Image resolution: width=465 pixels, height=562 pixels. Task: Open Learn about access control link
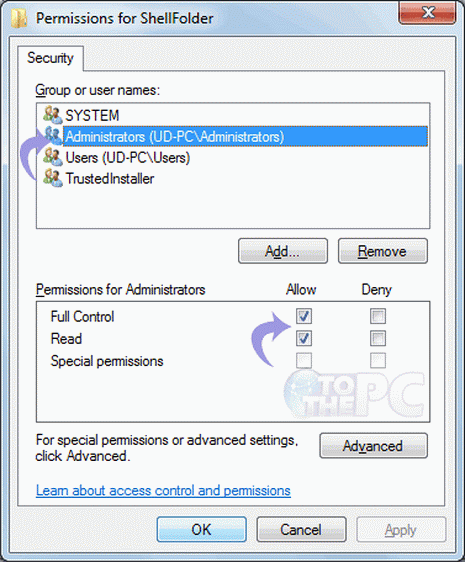(163, 490)
